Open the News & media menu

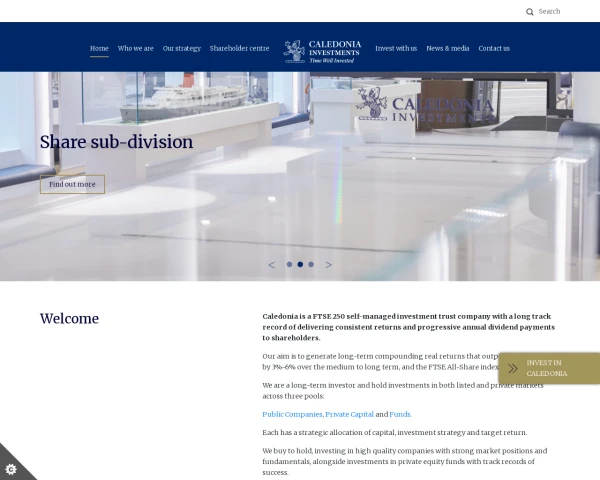448,49
